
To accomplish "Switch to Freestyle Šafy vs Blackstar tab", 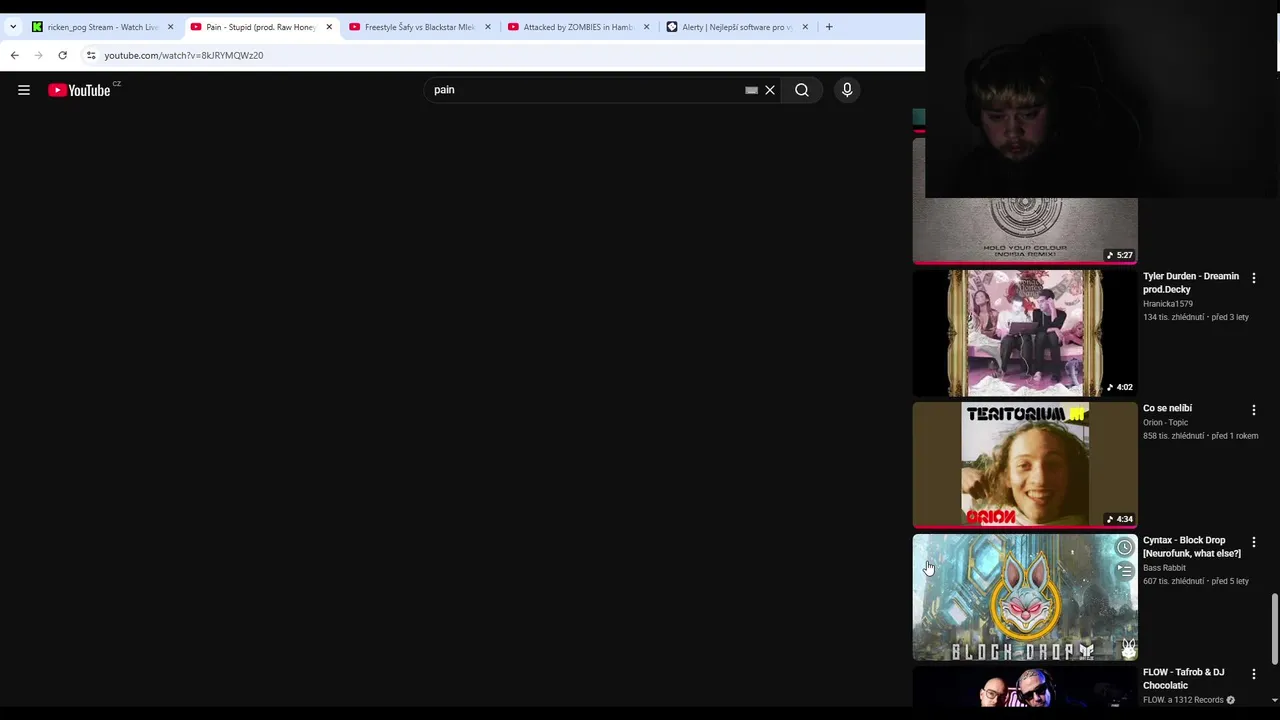I will 420,27.
